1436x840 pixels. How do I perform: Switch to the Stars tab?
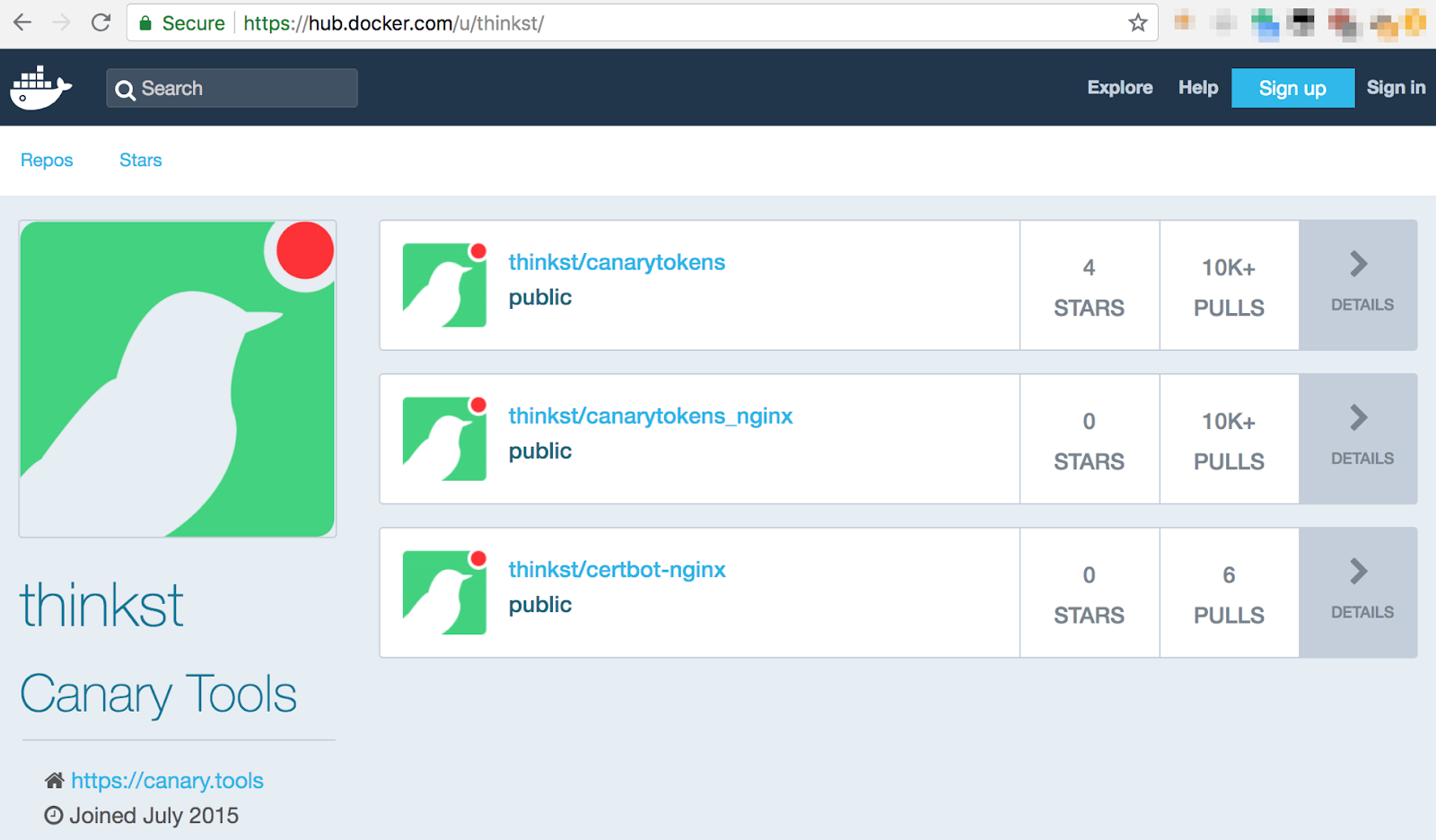141,160
